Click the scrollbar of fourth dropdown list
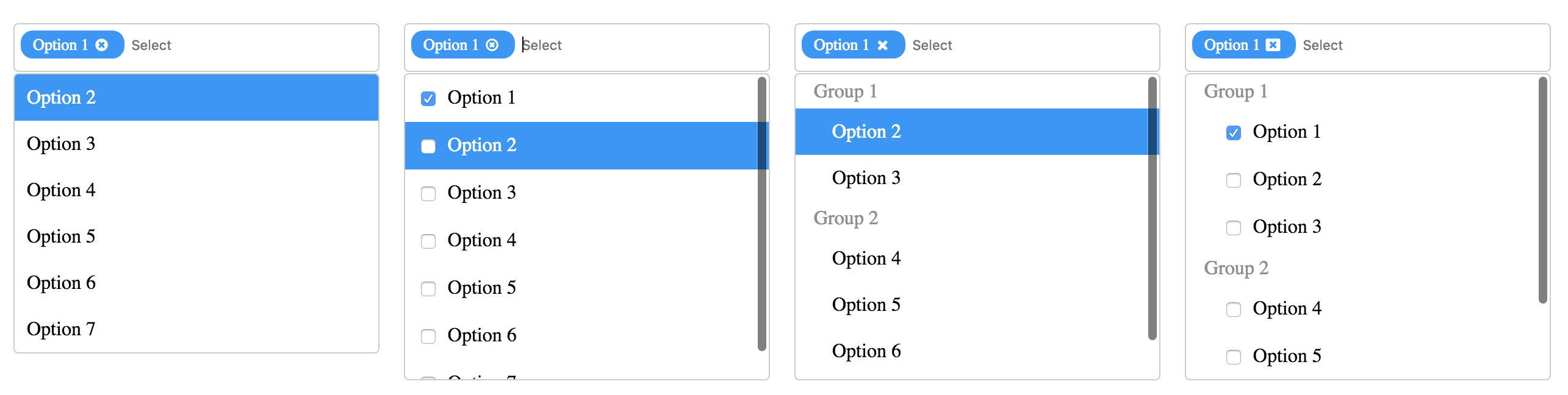The image size is (1568, 395). coord(1542,189)
